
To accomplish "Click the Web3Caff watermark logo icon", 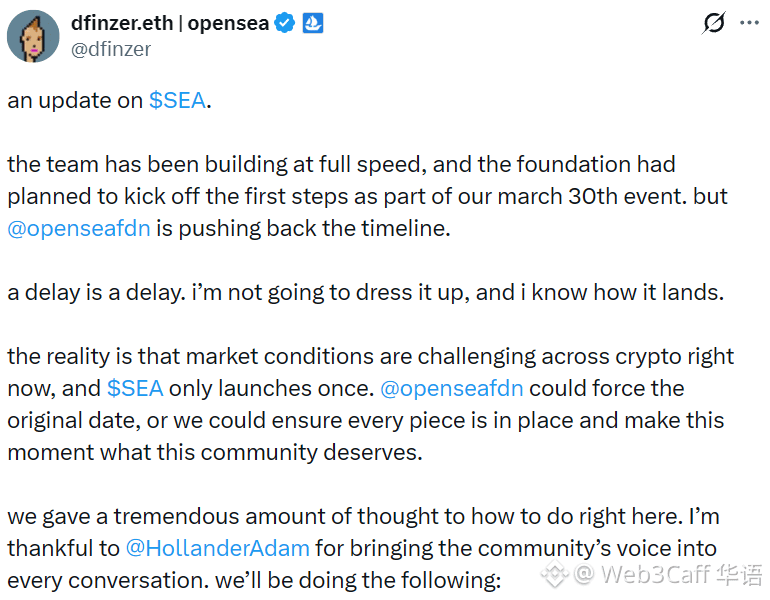I will coord(556,573).
